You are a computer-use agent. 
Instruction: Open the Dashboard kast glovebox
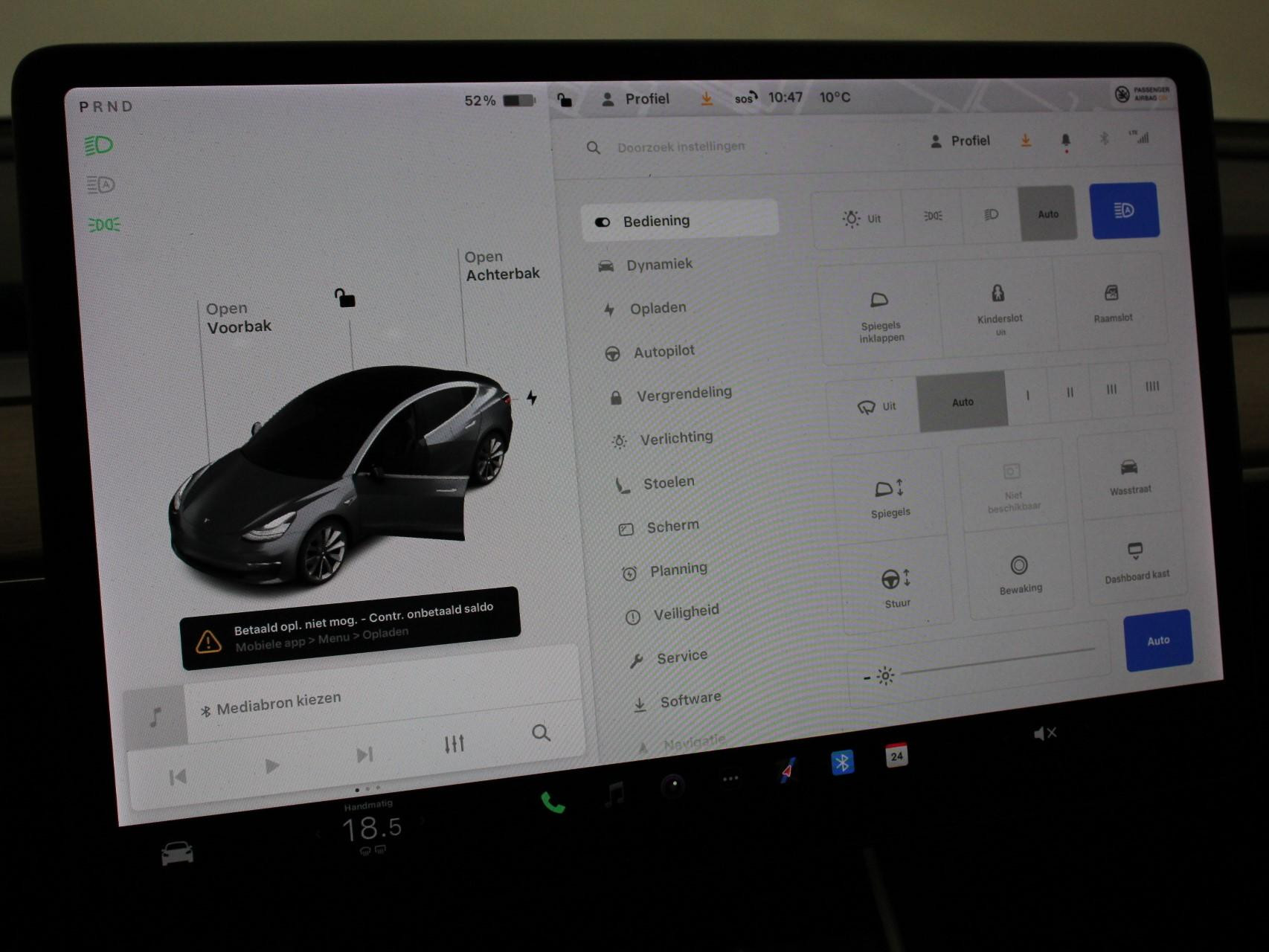click(x=1136, y=562)
